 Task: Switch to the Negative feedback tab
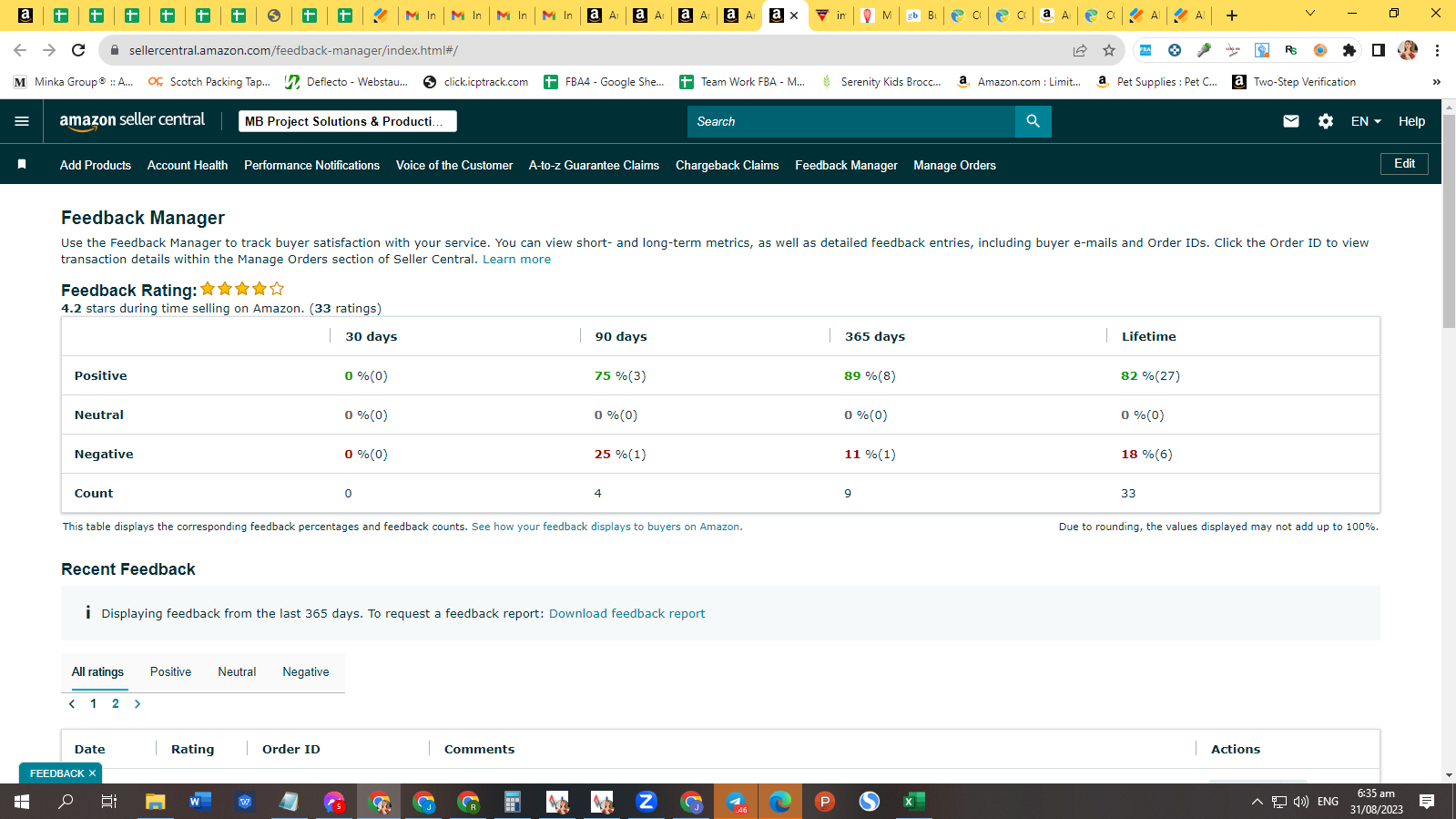(306, 672)
